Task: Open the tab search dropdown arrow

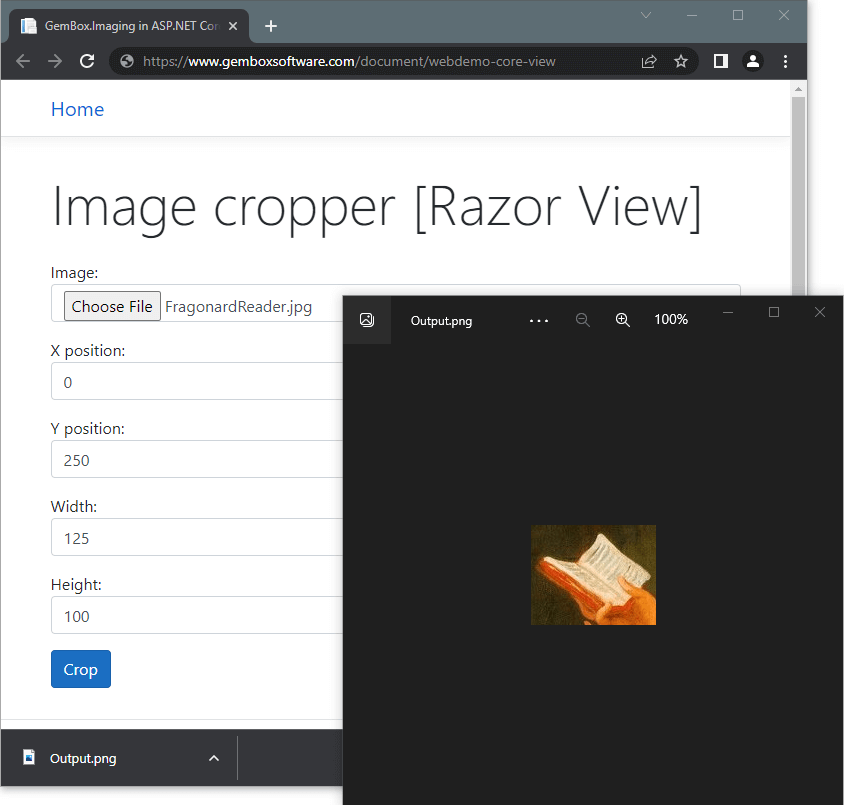Action: (646, 15)
